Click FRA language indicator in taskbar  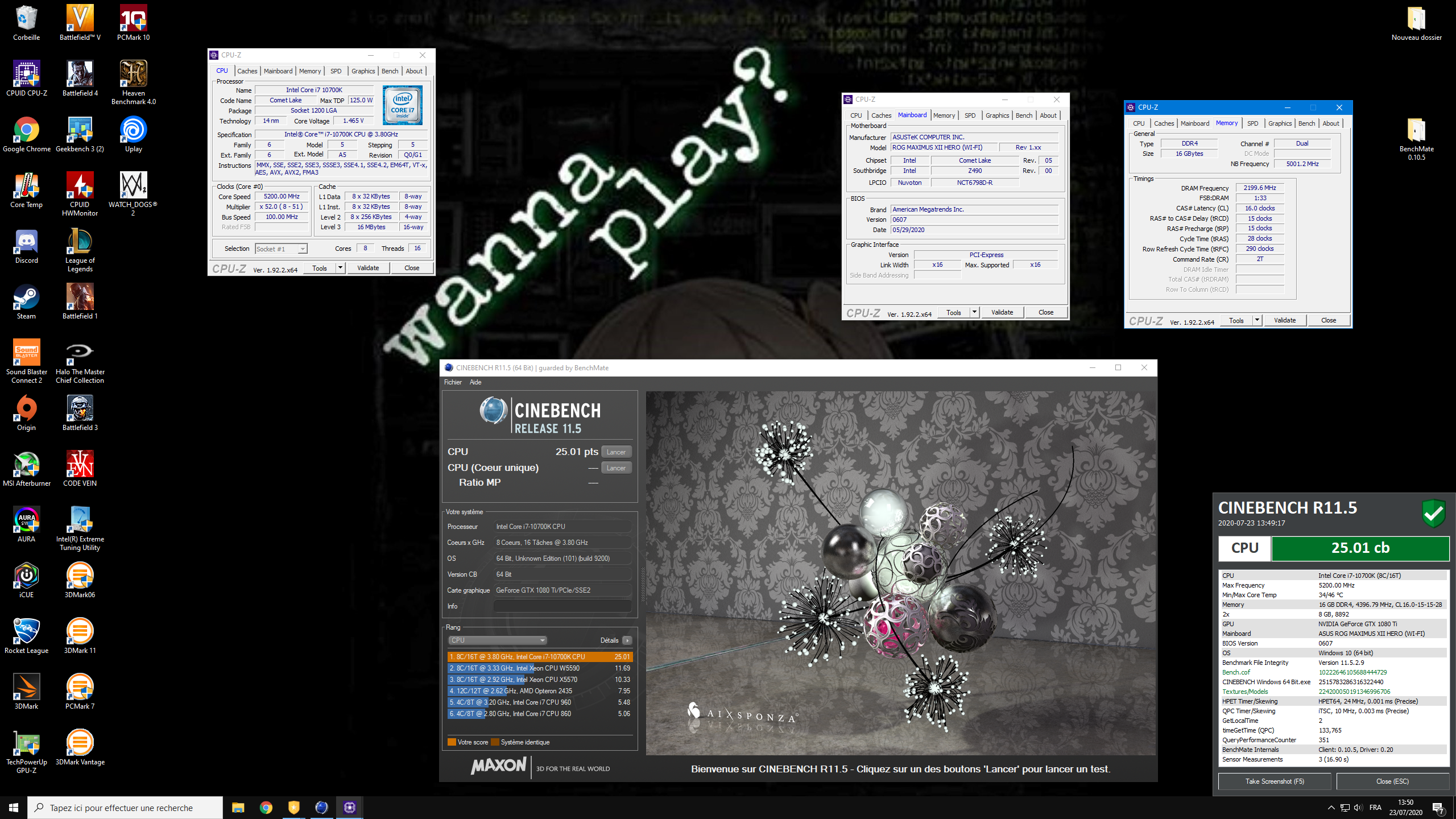1375,808
